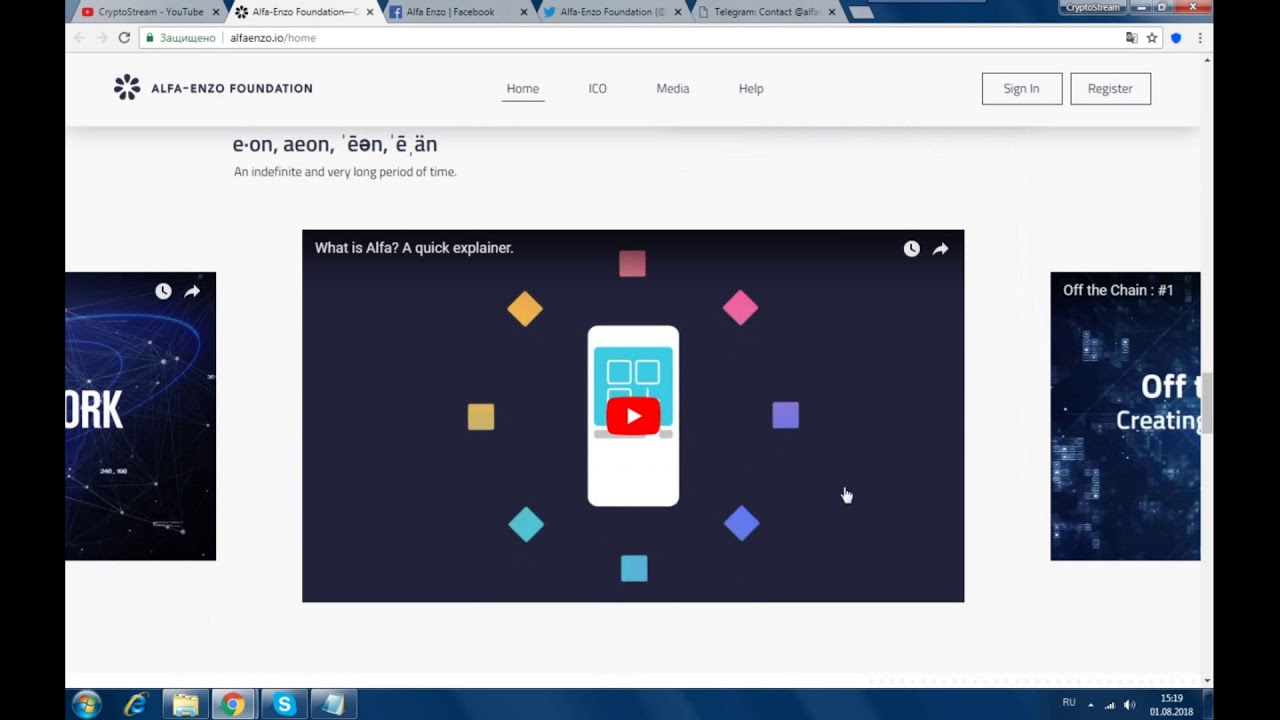Open the Home navigation item
Image resolution: width=1280 pixels, height=720 pixels.
[523, 88]
